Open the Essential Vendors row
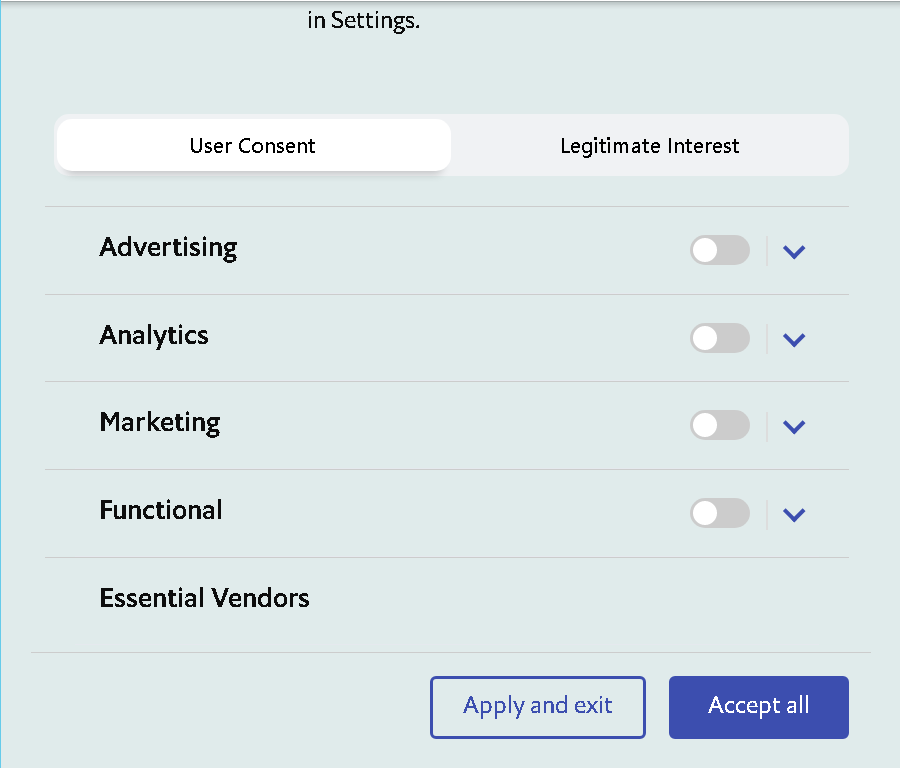Screen dimensions: 900x768 (x=447, y=598)
